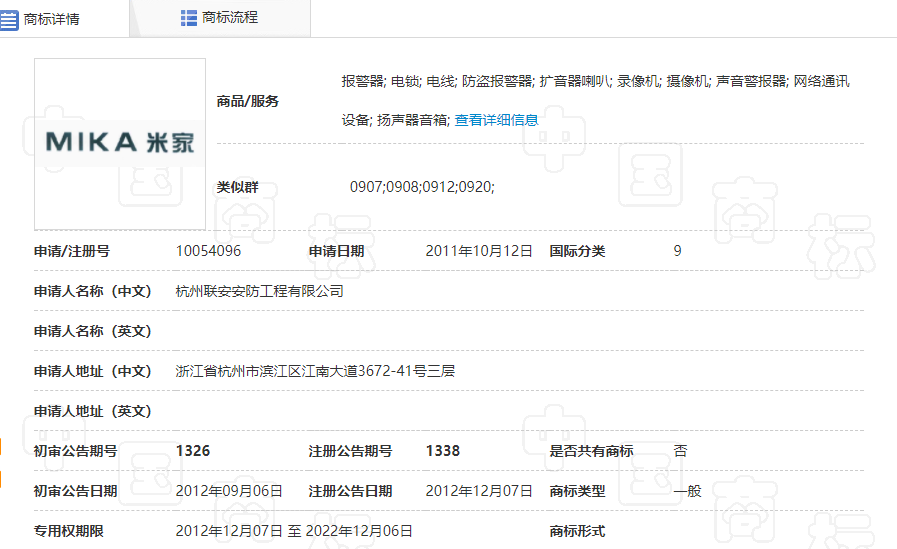Click the 初审公告日期 value 2012年09月06日
This screenshot has width=897, height=549.
click(229, 491)
